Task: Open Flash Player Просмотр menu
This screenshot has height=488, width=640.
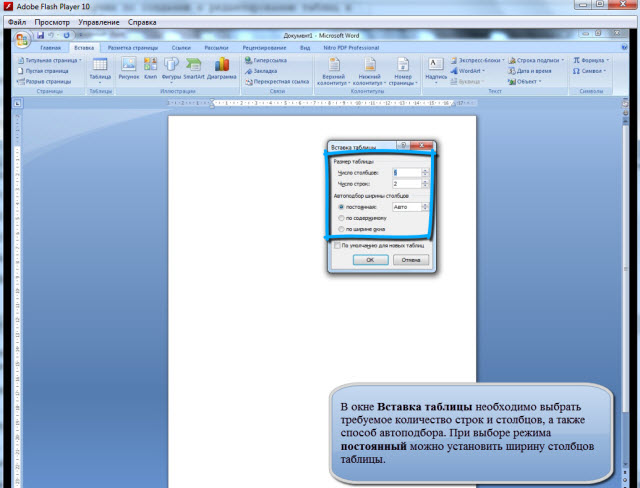Action: [x=52, y=22]
